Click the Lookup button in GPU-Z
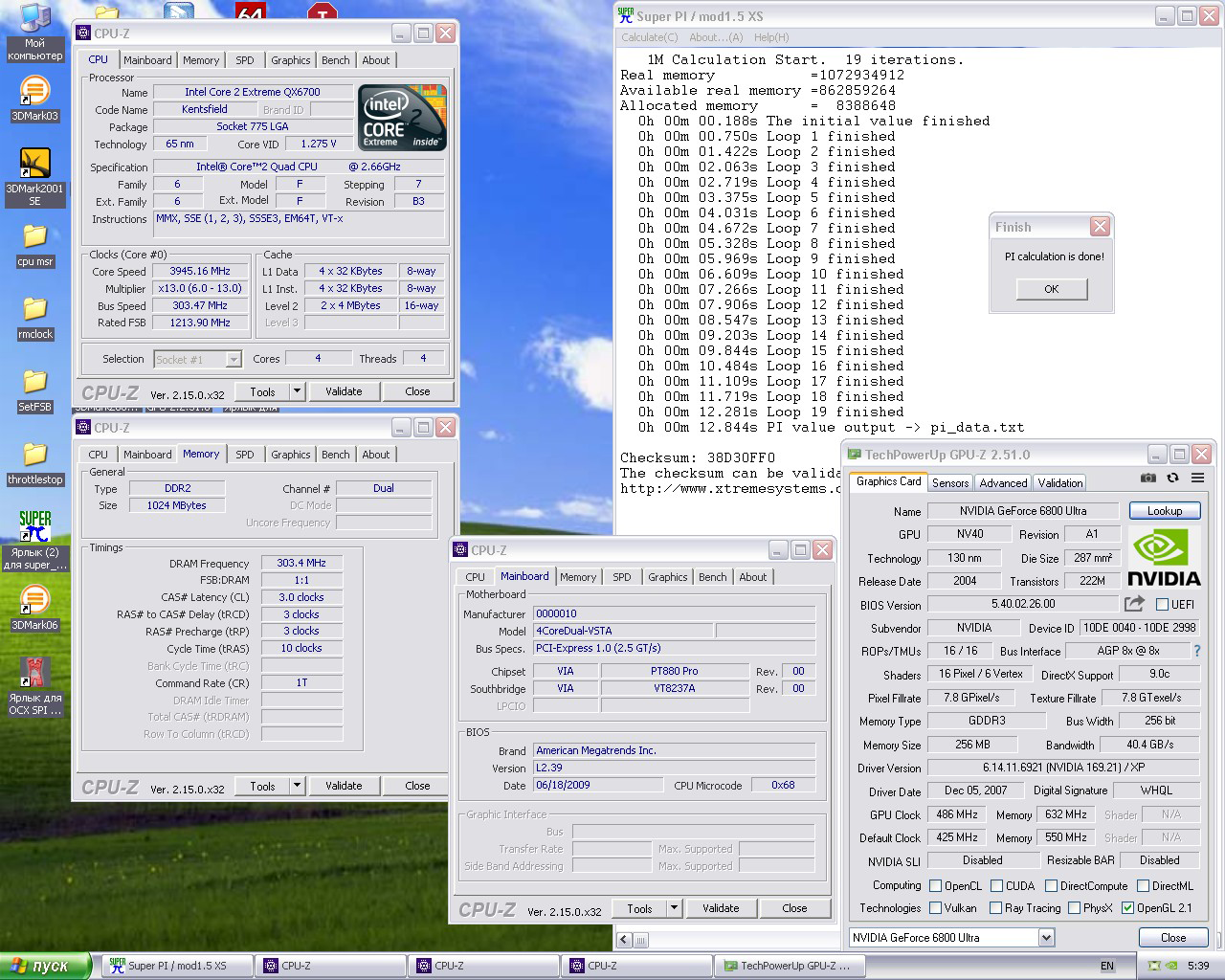 pos(1165,510)
